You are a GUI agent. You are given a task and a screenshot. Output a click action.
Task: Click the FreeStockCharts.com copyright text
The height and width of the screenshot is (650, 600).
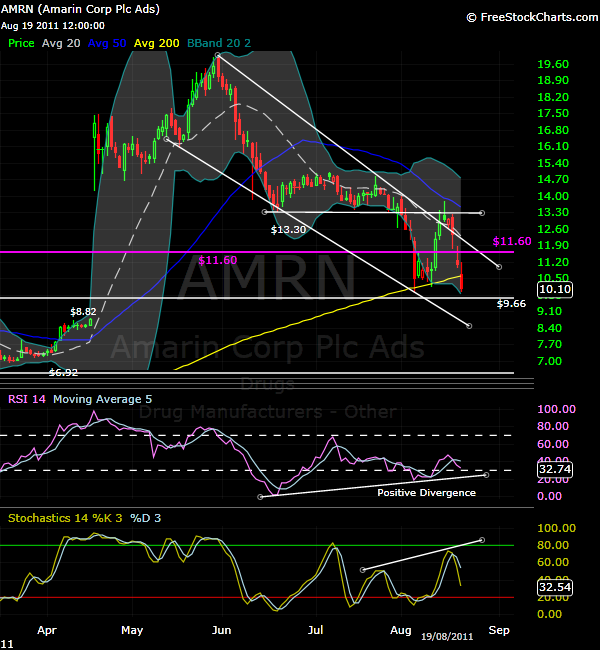532,17
